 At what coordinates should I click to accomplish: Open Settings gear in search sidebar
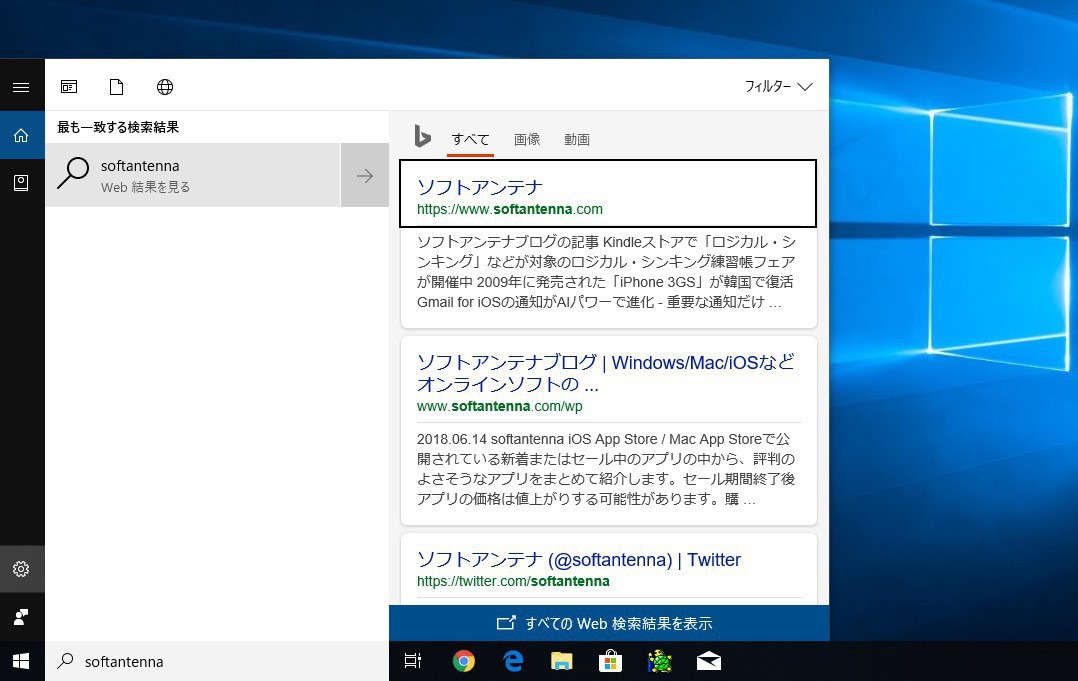click(21, 569)
